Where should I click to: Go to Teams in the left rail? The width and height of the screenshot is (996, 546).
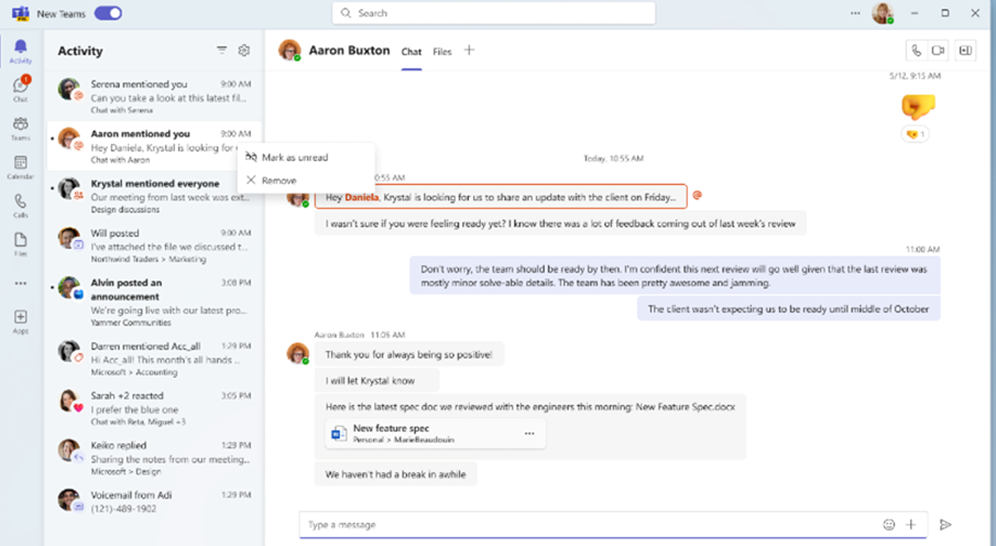[20, 128]
